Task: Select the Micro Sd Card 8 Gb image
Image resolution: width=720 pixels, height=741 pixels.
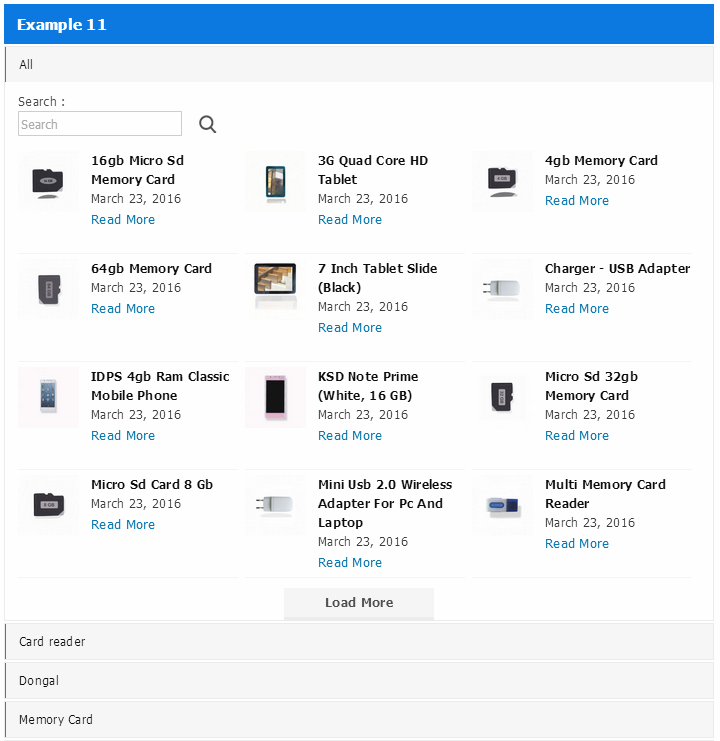Action: coord(48,505)
